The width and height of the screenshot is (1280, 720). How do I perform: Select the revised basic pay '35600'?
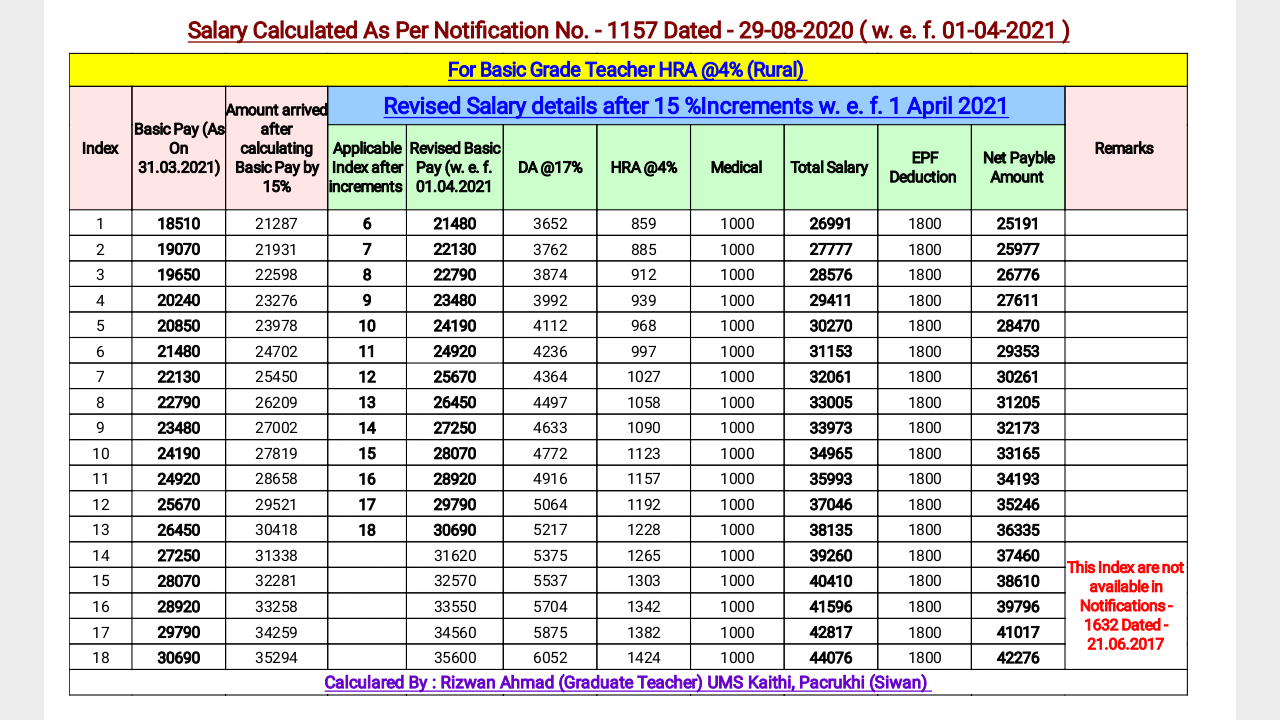pos(454,657)
